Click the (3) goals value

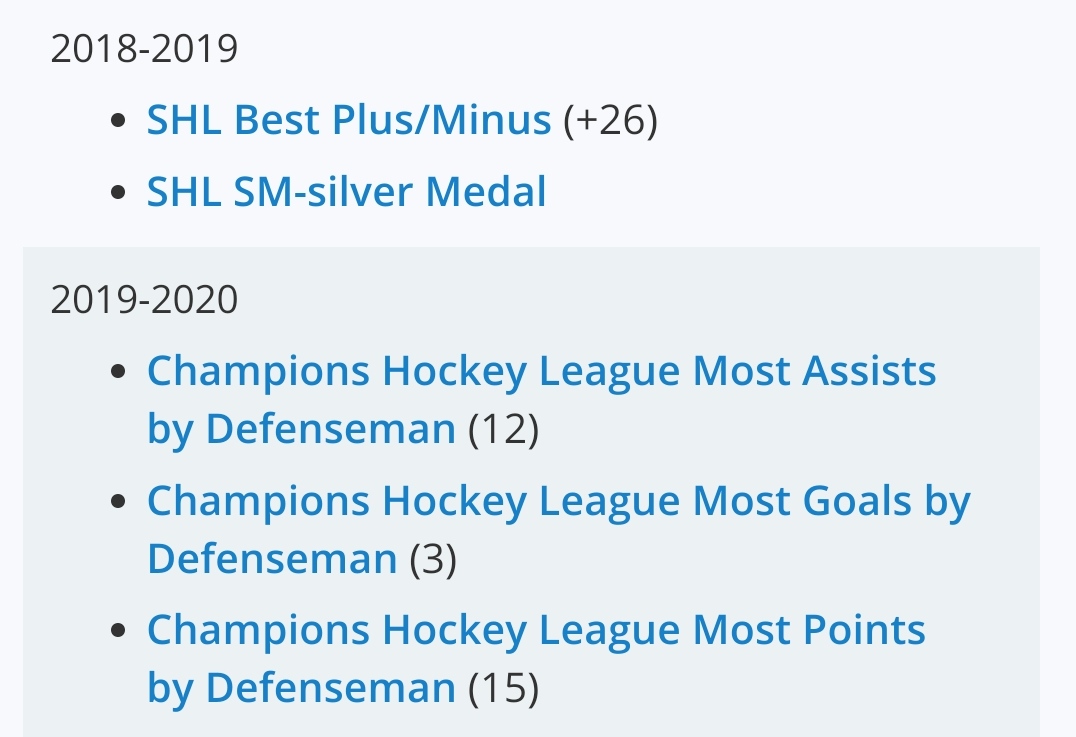point(433,559)
